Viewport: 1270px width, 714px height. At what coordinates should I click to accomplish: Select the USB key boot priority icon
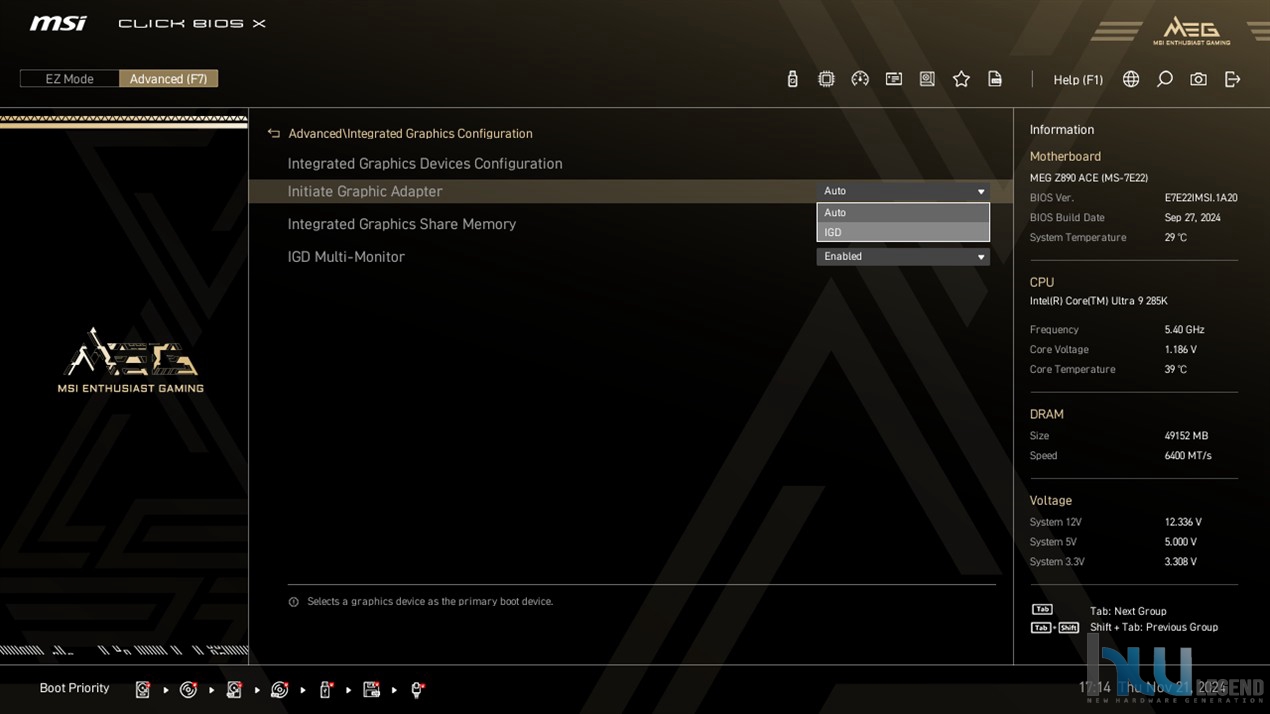pyautogui.click(x=326, y=689)
